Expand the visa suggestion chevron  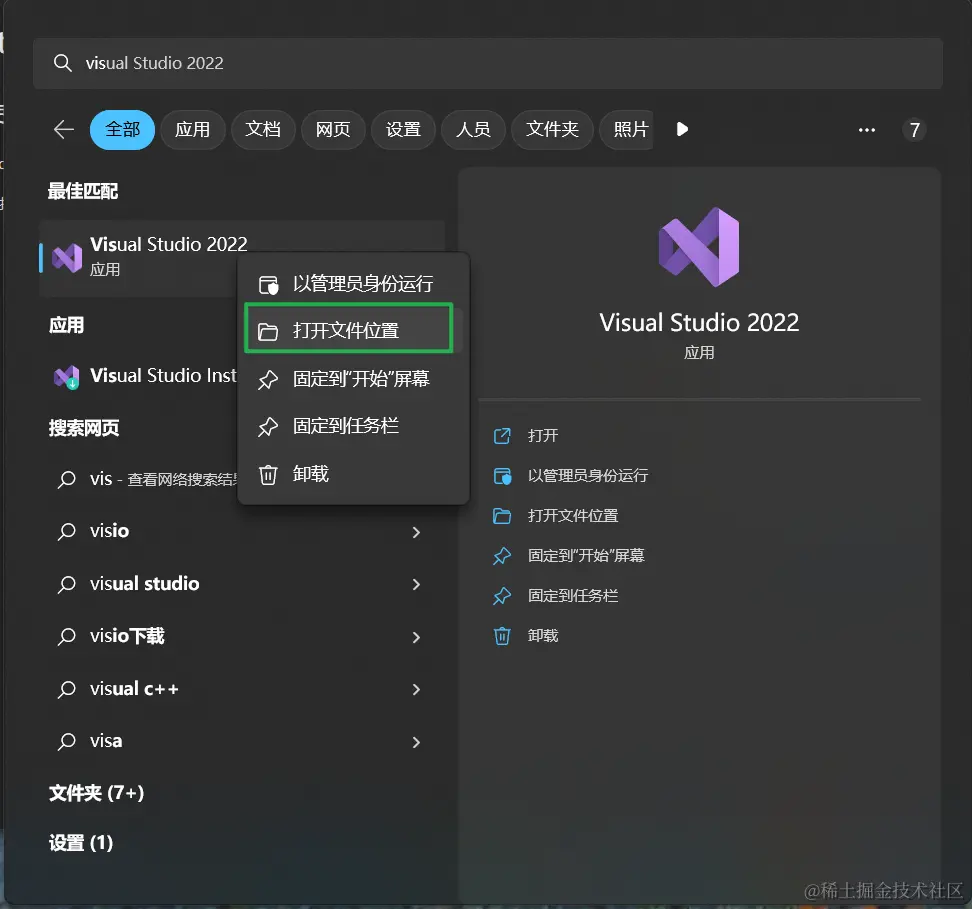[417, 742]
